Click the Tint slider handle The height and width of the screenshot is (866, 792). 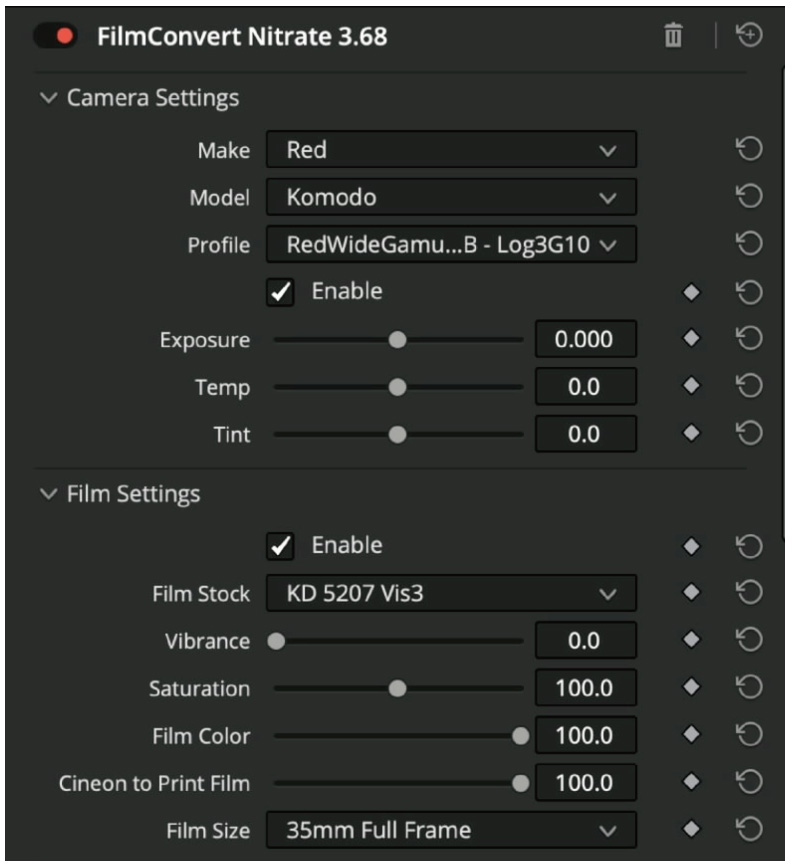pyautogui.click(x=398, y=435)
